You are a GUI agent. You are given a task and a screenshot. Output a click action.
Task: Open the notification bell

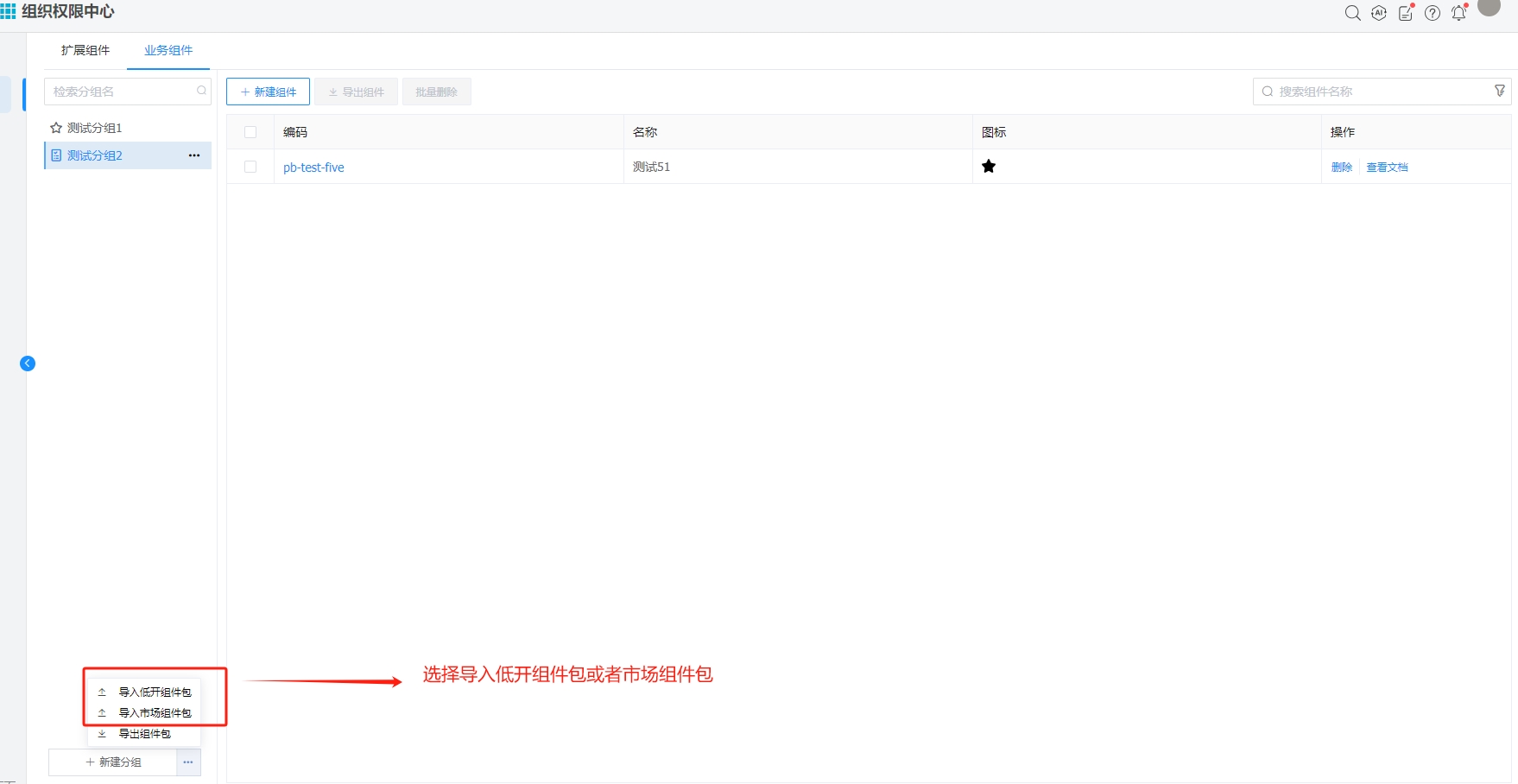[x=1459, y=13]
